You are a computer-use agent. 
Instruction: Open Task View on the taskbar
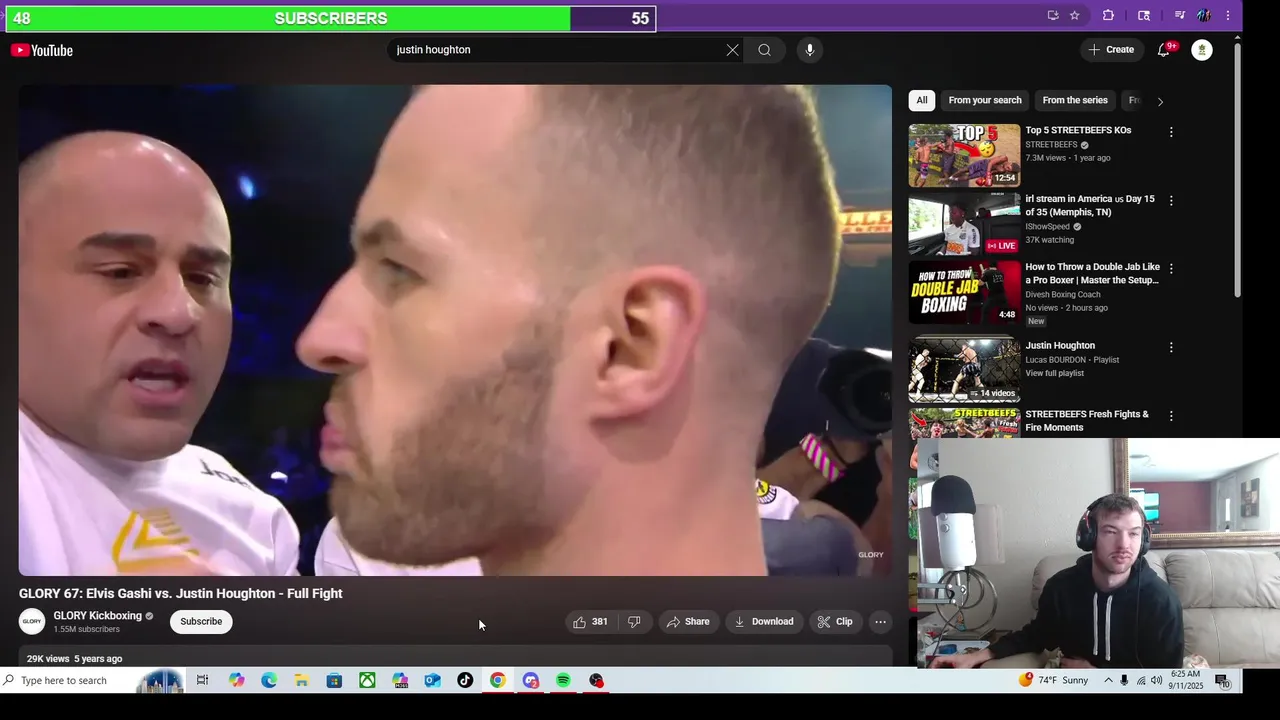click(202, 681)
